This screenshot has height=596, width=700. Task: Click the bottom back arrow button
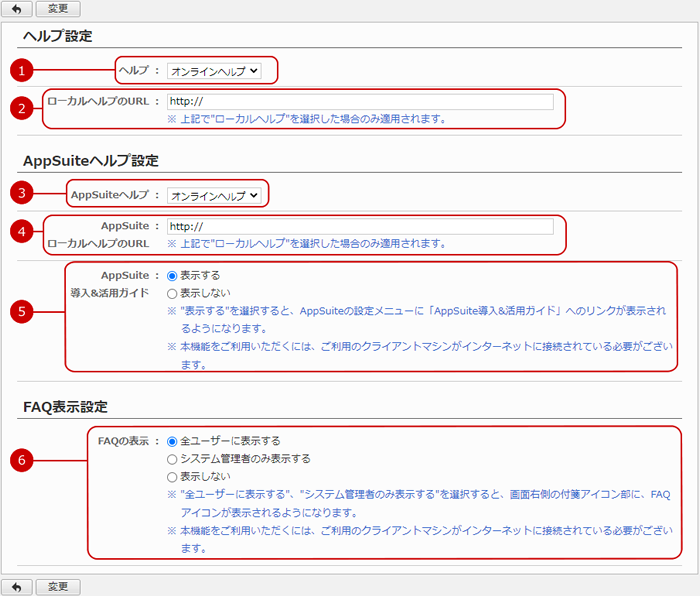click(x=17, y=587)
